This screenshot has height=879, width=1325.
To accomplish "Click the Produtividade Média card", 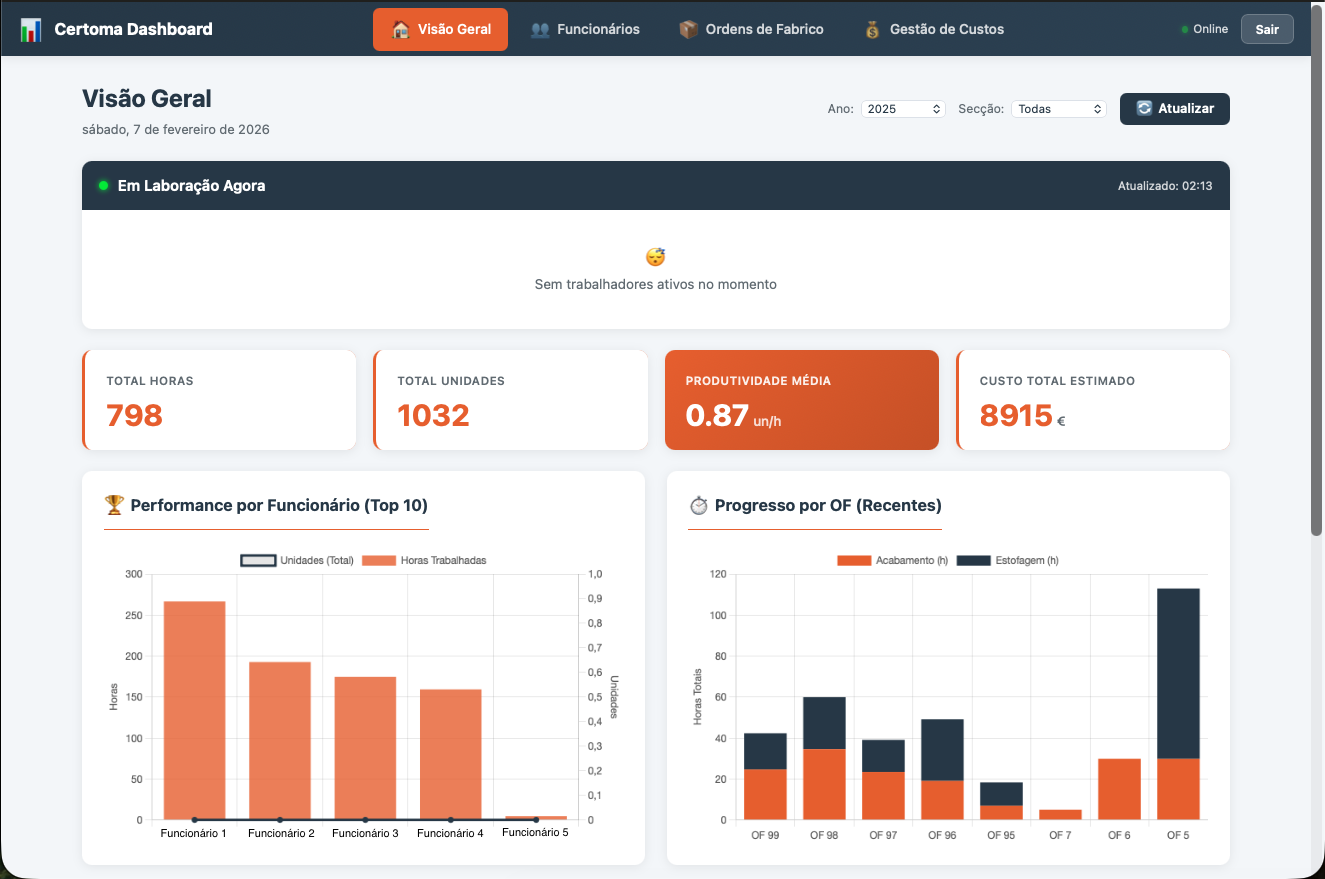I will (x=802, y=400).
